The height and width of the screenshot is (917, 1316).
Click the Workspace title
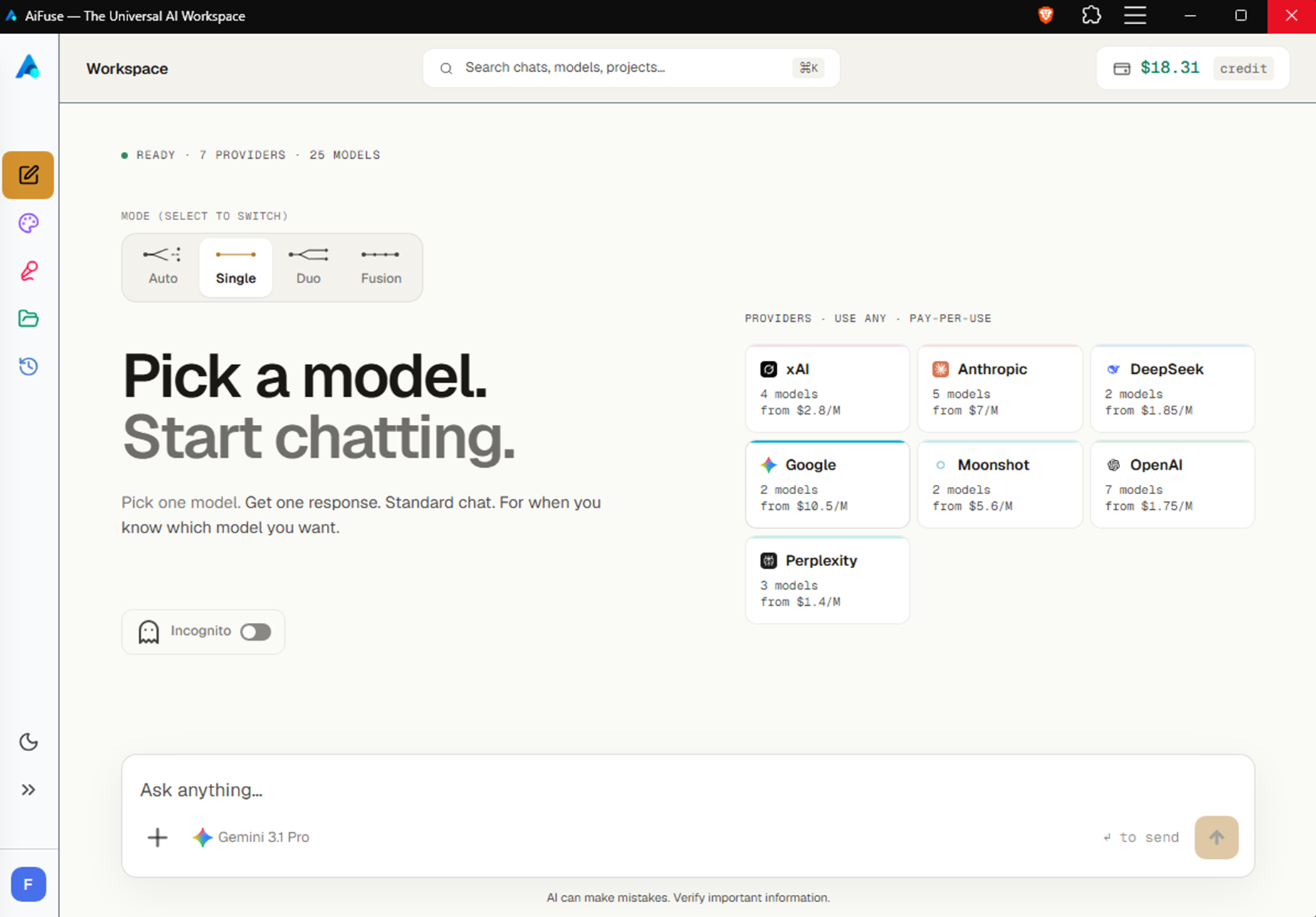click(x=127, y=68)
